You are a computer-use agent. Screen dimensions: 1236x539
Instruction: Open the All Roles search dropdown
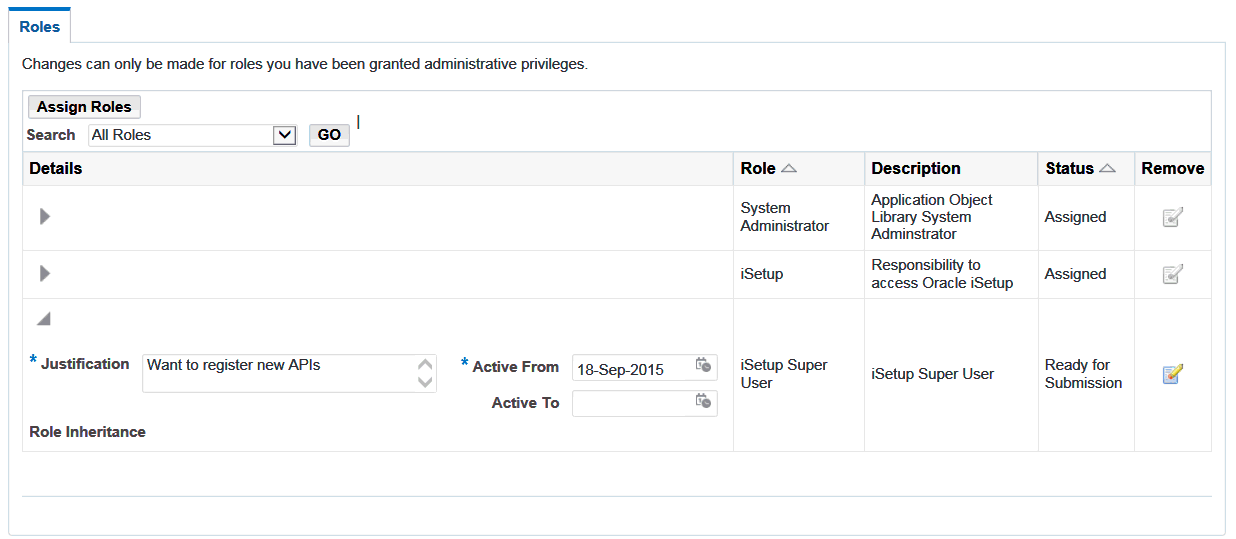coord(284,135)
